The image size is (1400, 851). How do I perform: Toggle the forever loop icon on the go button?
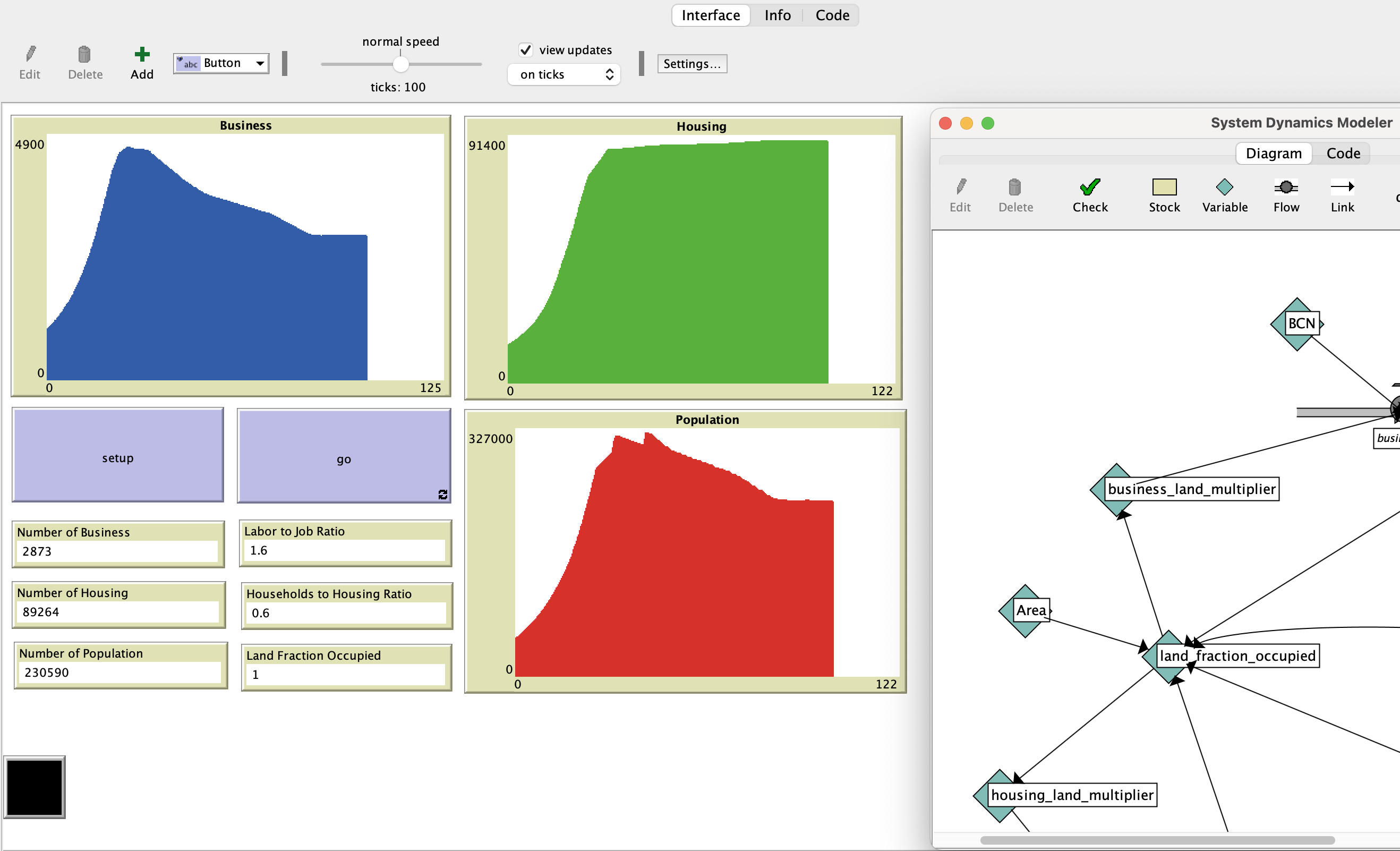pos(442,494)
